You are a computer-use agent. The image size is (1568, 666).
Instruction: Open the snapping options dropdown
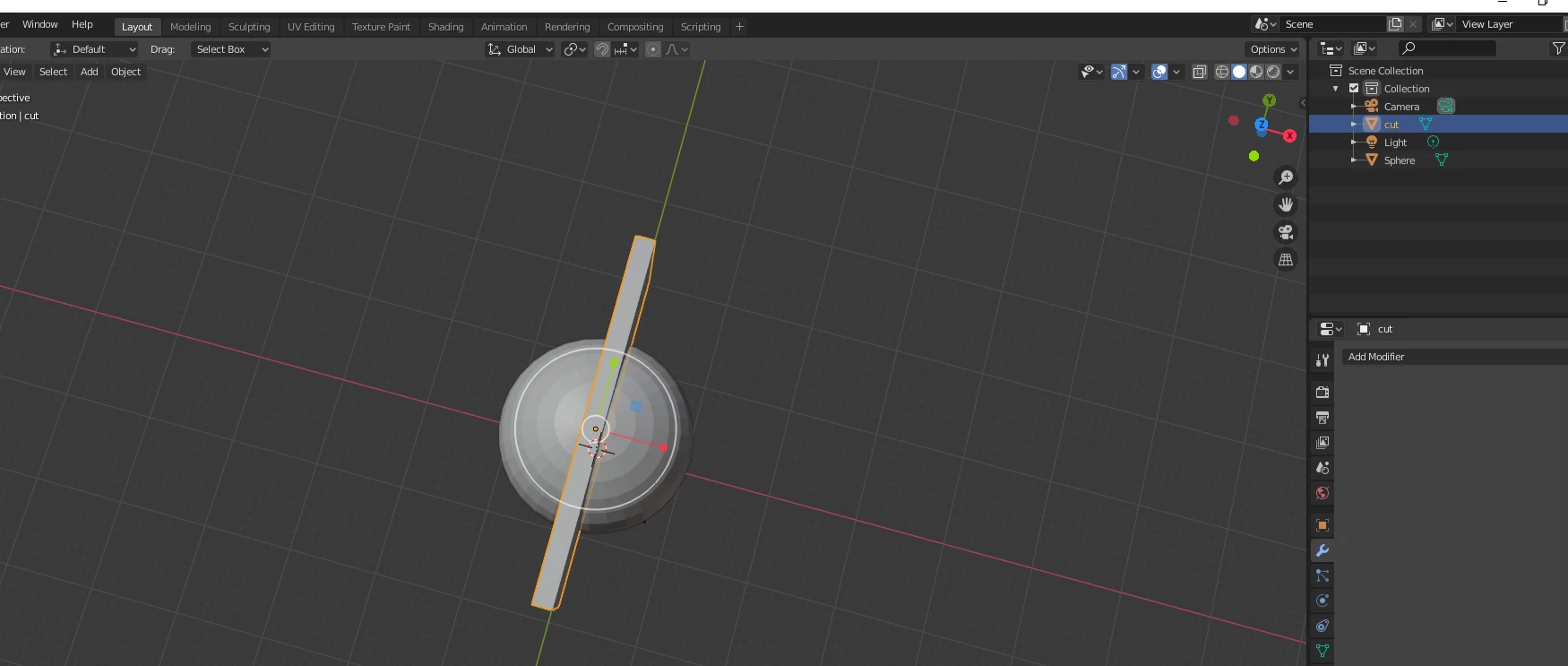tap(626, 49)
